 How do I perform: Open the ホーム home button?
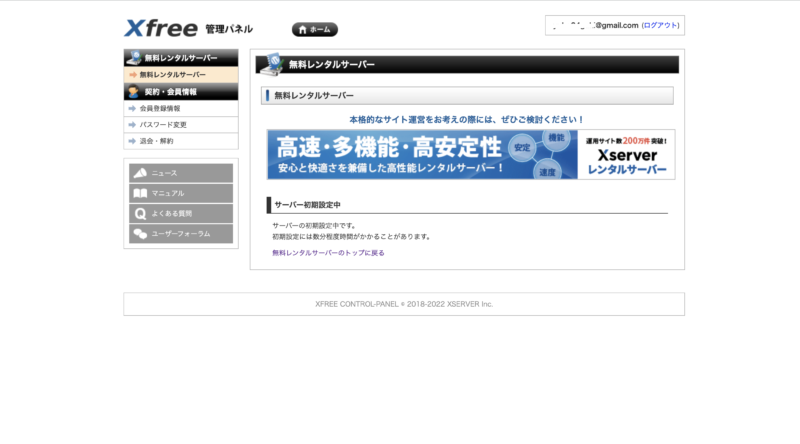(x=315, y=30)
